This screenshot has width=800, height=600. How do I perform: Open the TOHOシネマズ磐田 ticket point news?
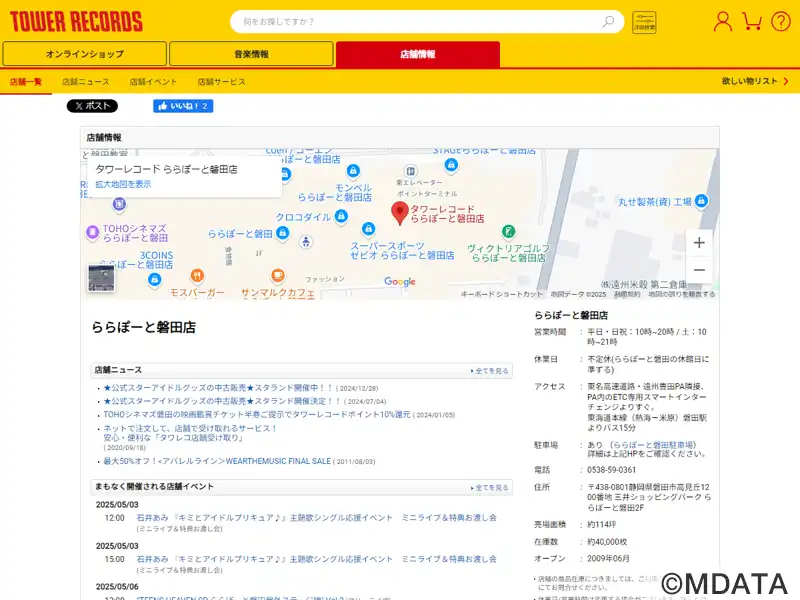point(257,414)
